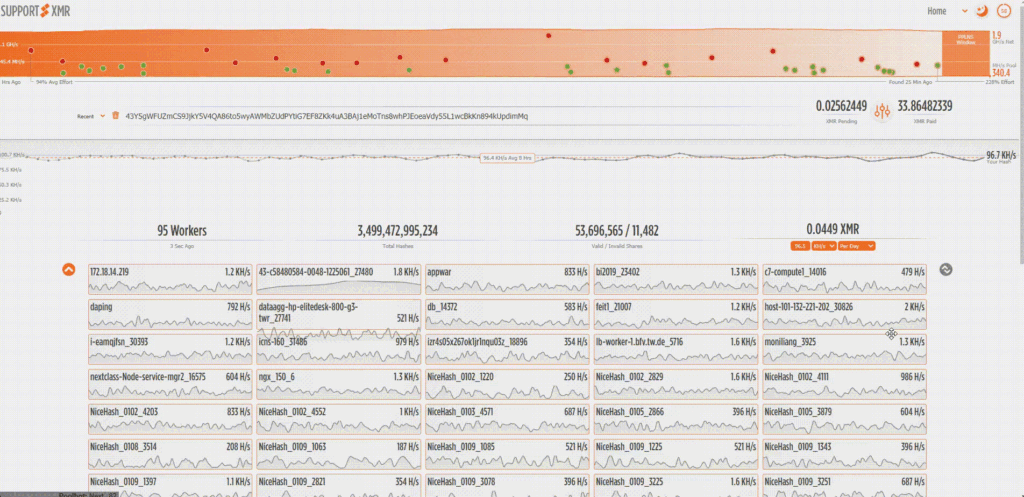Image resolution: width=1024 pixels, height=497 pixels.
Task: Click the NiceHash_0102_1220 worker graph
Action: pyautogui.click(x=506, y=391)
